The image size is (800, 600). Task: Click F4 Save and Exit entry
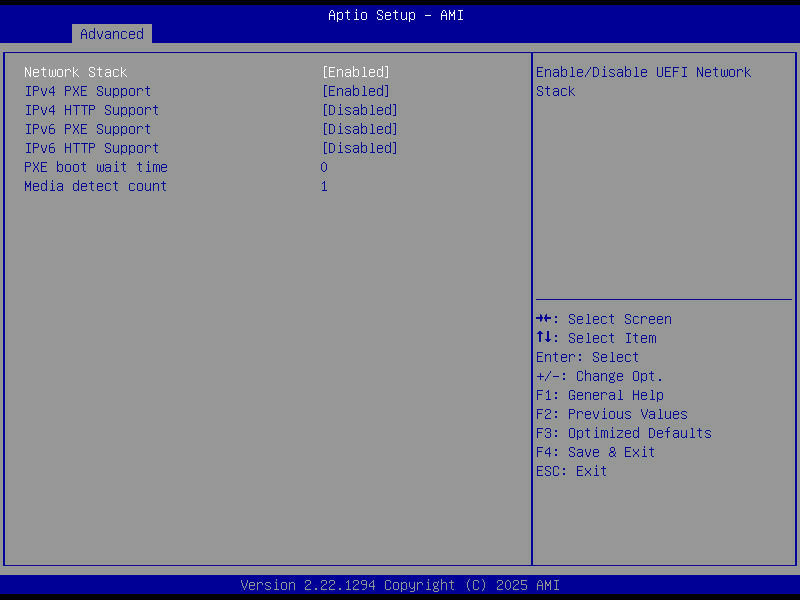[611, 452]
